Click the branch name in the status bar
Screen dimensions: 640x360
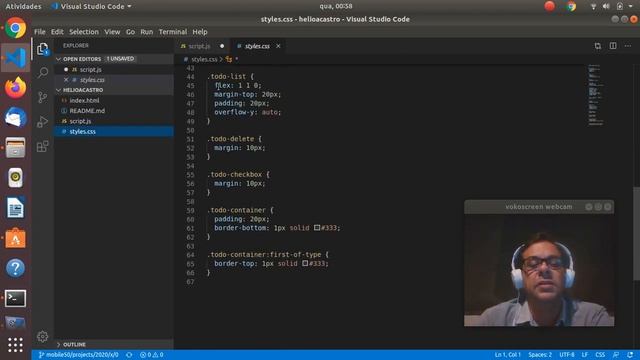click(x=79, y=355)
